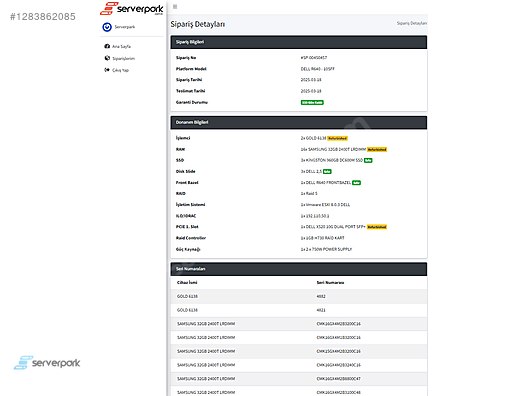The image size is (528, 396).
Task: Click the RAM label
Action: point(180,149)
